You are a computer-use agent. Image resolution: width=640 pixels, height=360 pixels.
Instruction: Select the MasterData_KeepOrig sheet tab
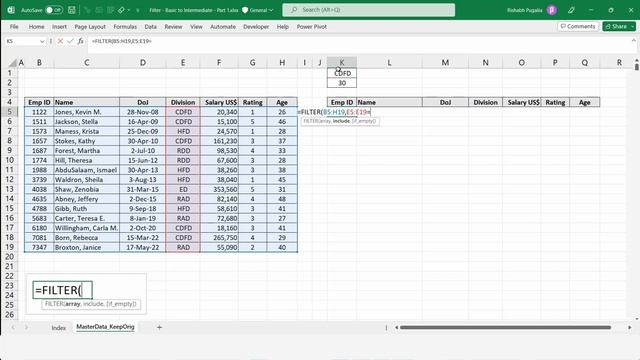[x=105, y=327]
